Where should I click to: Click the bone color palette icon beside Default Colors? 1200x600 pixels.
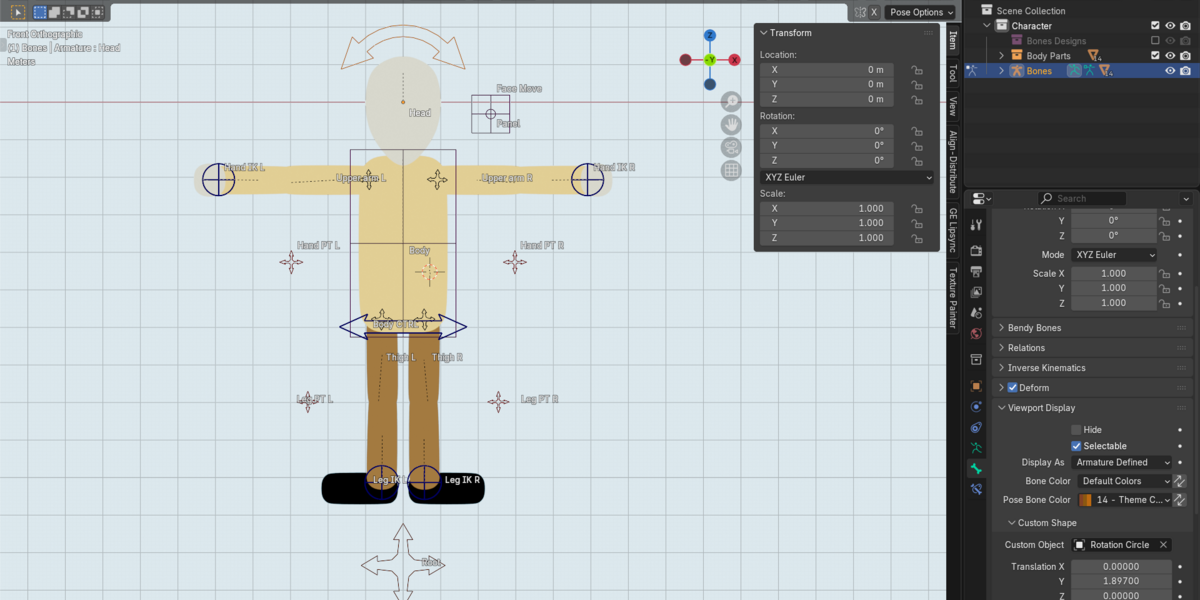tap(1179, 481)
